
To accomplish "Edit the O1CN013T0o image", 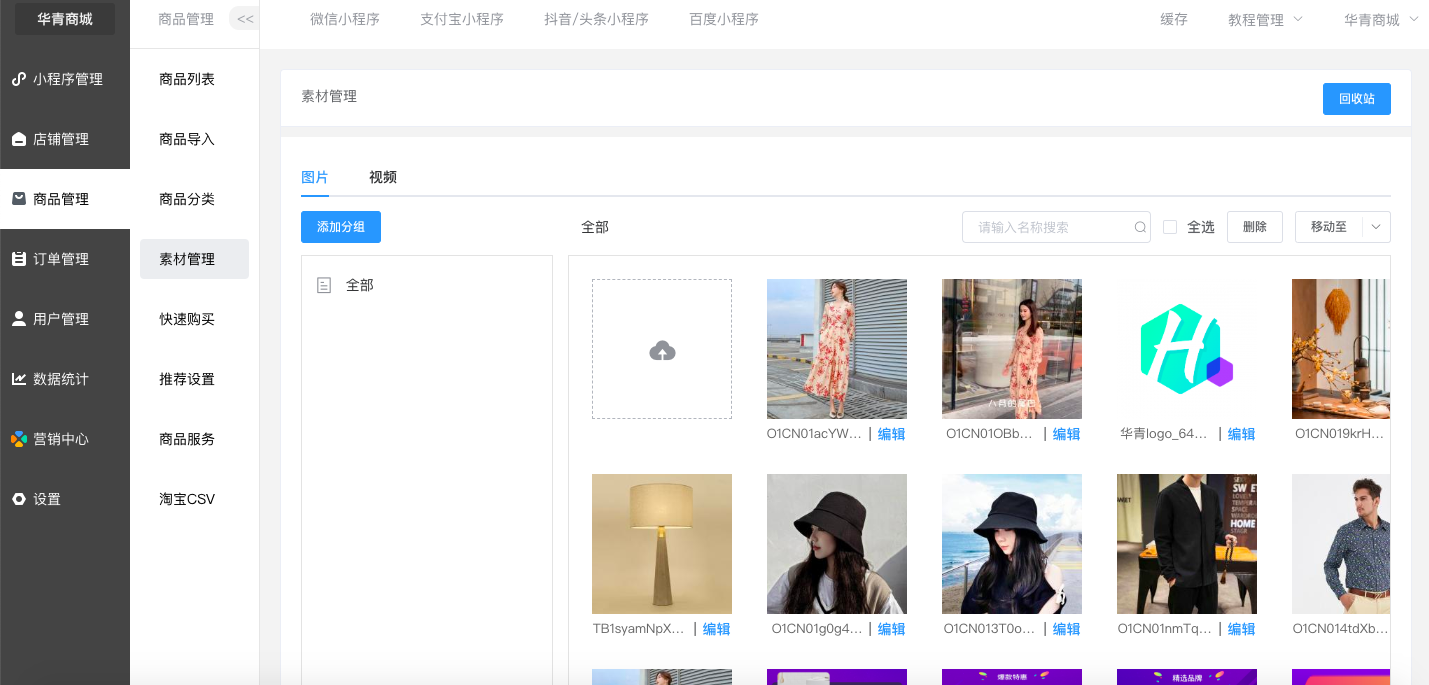I will click(x=1067, y=629).
